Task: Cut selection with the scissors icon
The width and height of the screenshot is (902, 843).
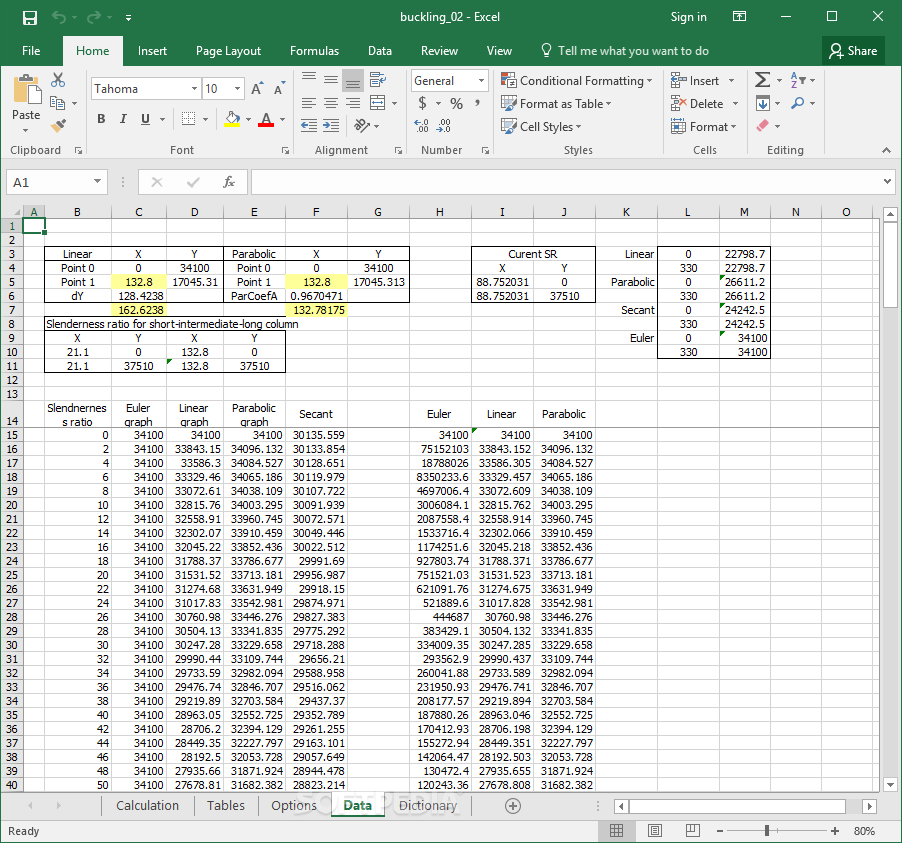Action: point(58,80)
